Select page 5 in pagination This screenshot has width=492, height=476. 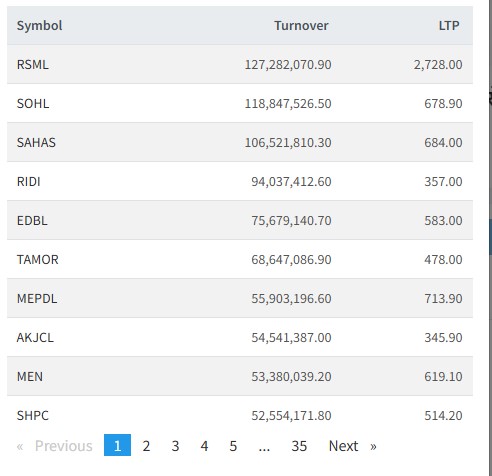click(233, 446)
